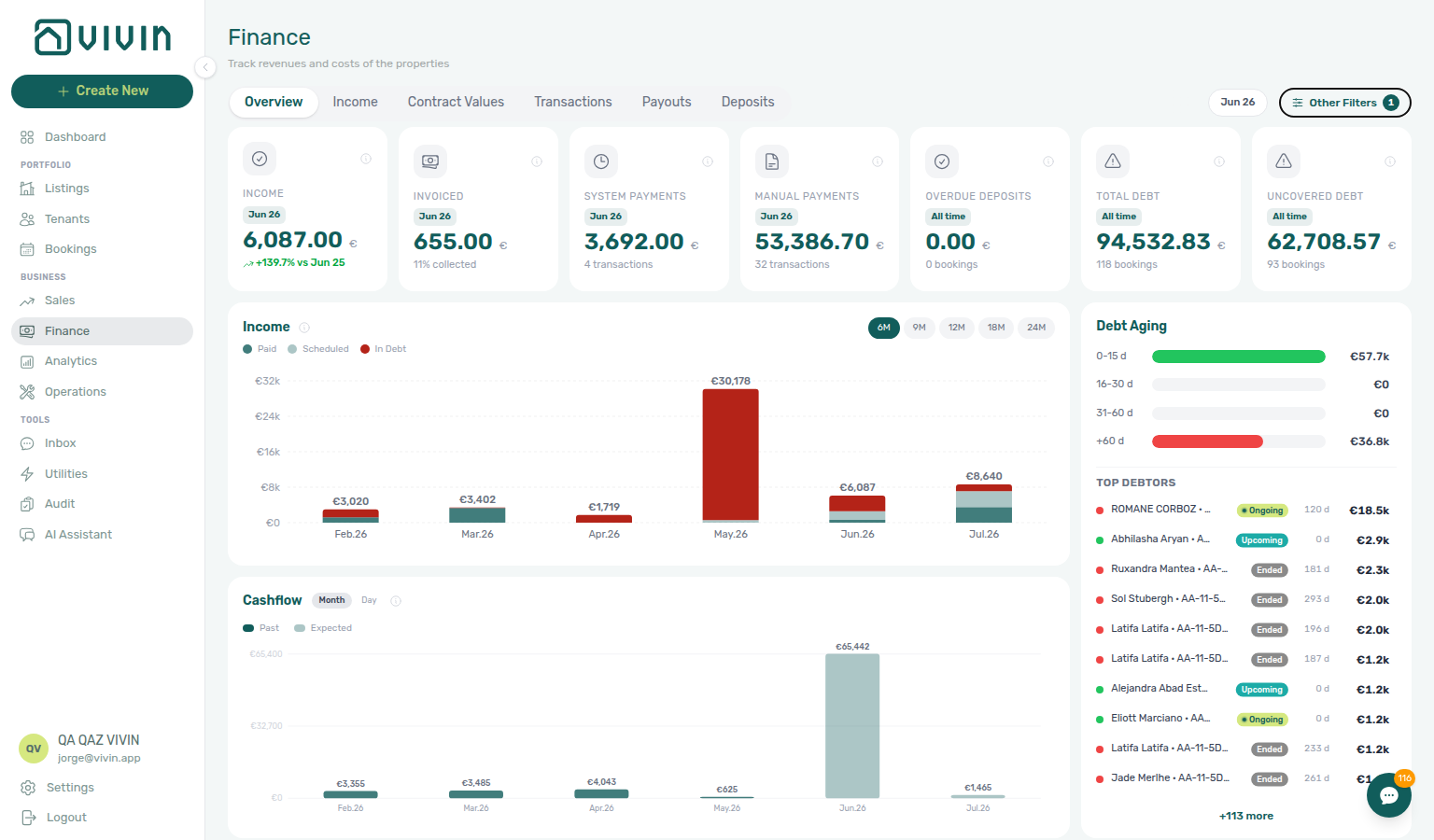Screen dimensions: 1434x840
Task: Open Utilities in the sidebar
Action: pyautogui.click(x=102, y=474)
